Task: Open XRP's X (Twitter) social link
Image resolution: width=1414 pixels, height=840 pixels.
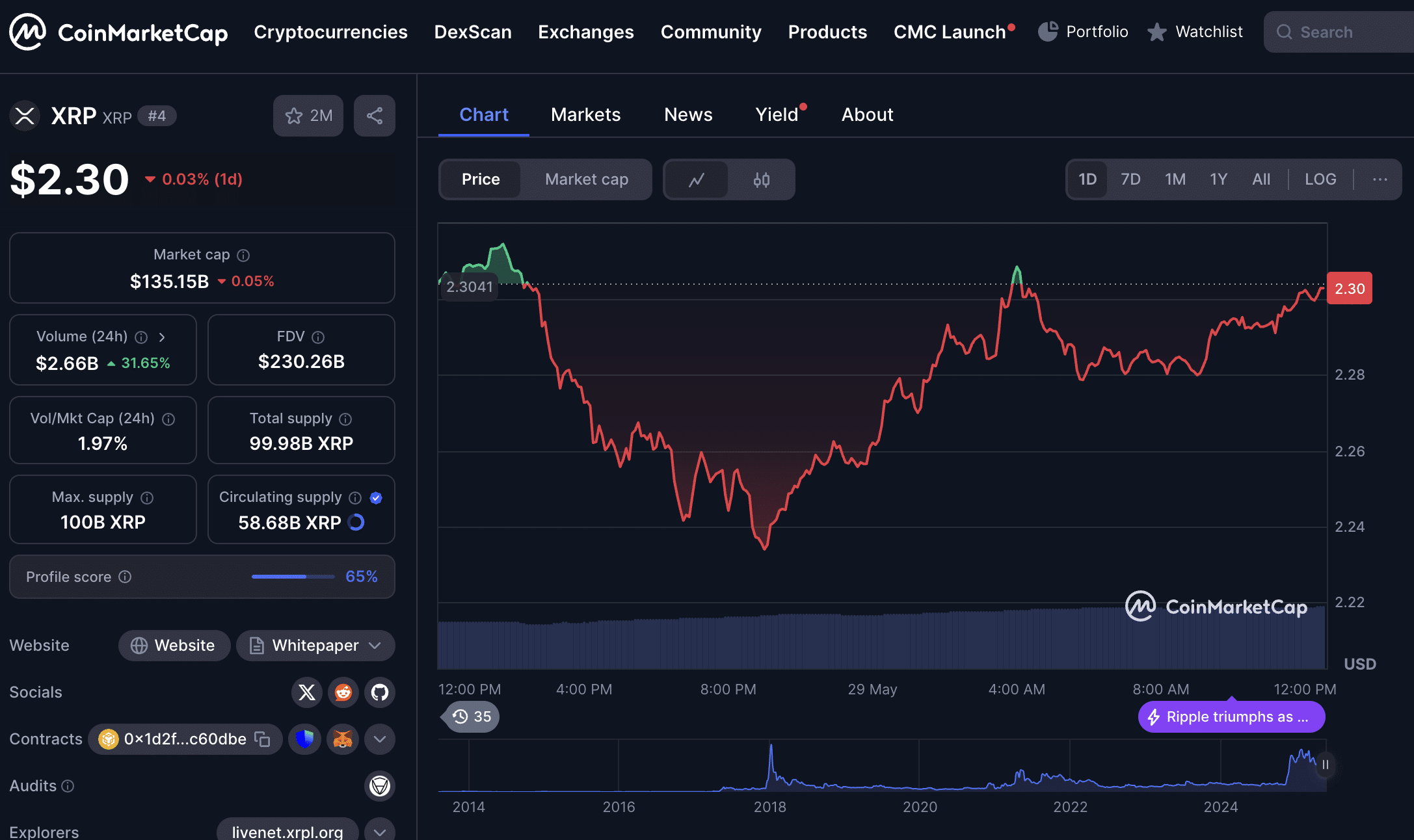Action: (307, 692)
